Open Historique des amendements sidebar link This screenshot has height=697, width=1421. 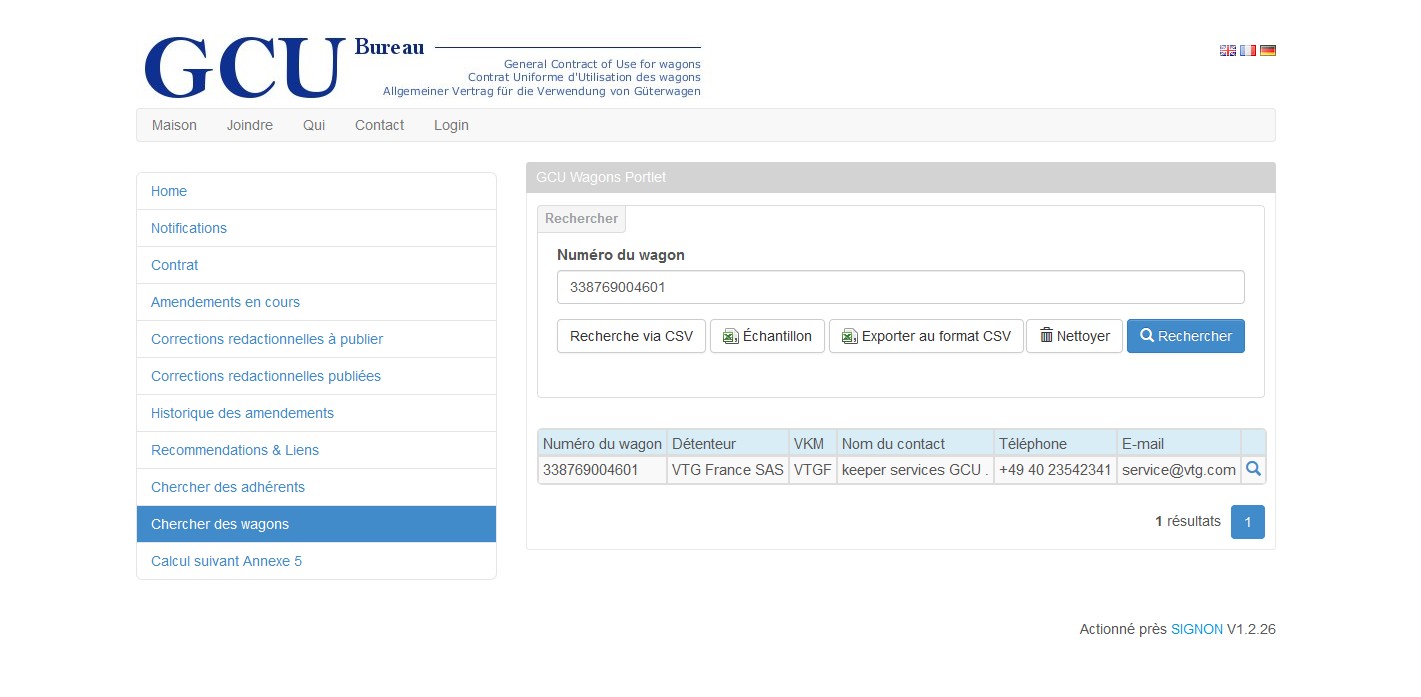coord(242,413)
